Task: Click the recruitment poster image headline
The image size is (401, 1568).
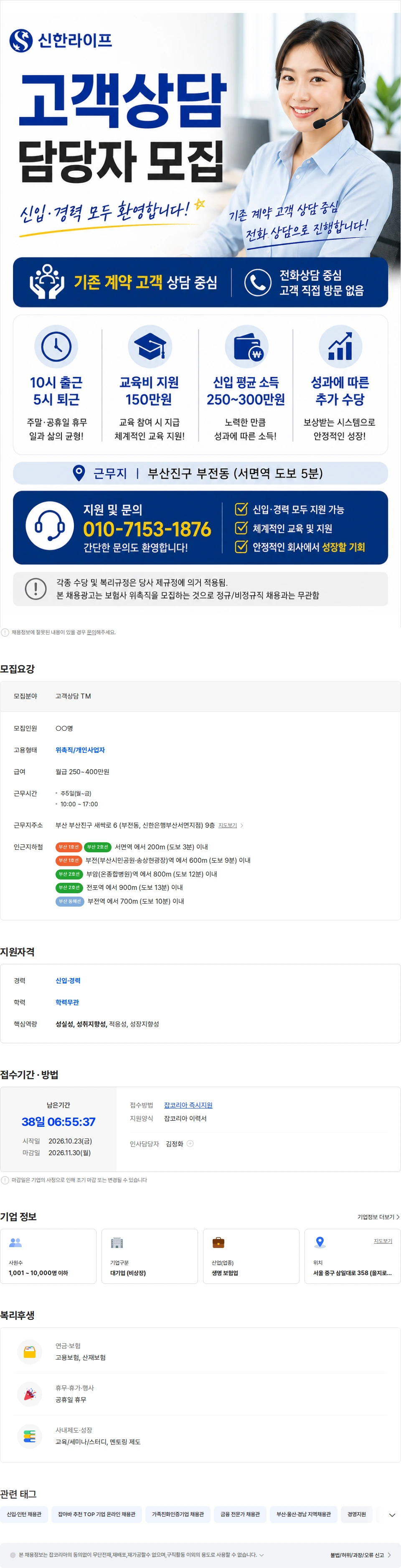Action: tap(122, 128)
